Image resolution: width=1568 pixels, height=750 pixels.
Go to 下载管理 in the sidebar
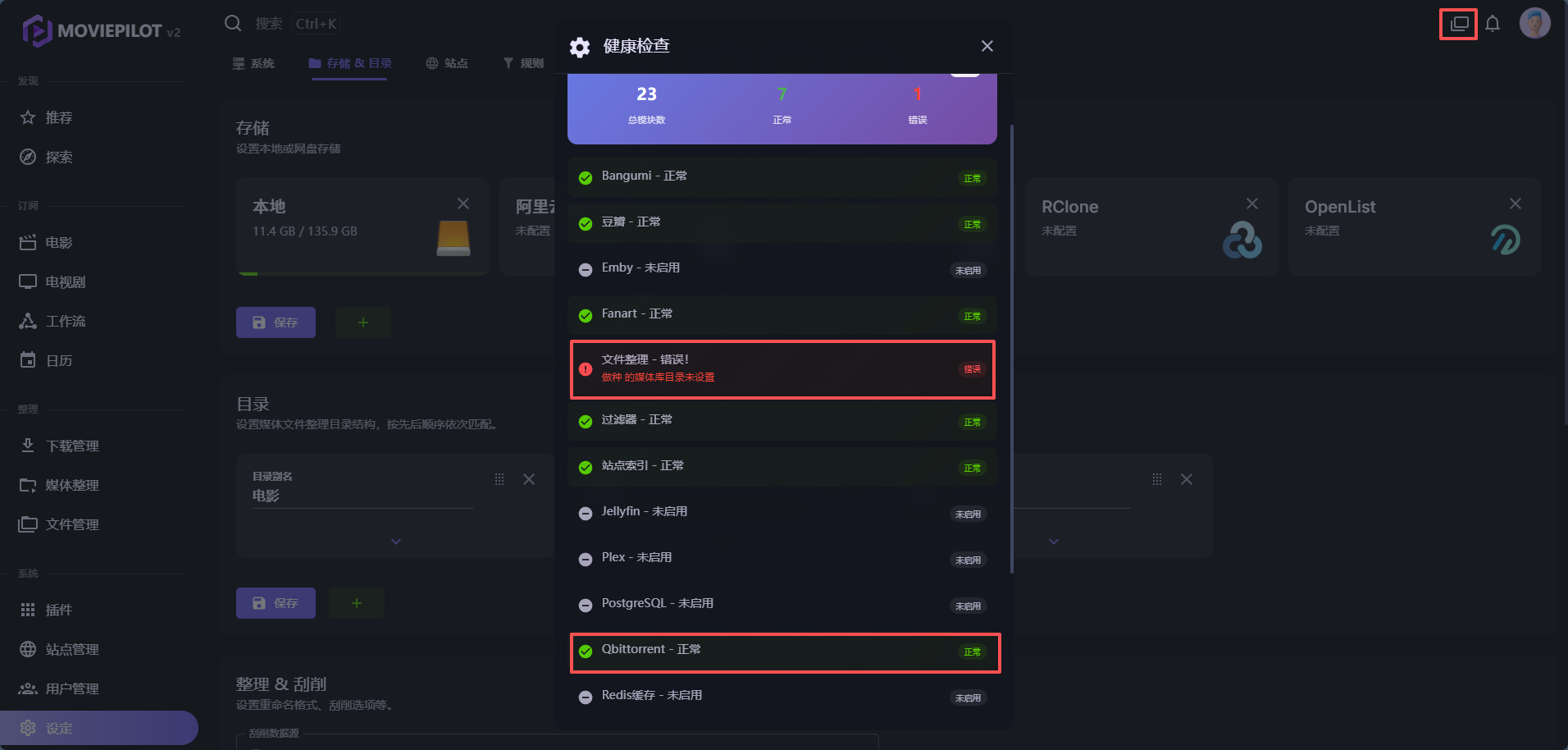(x=72, y=446)
